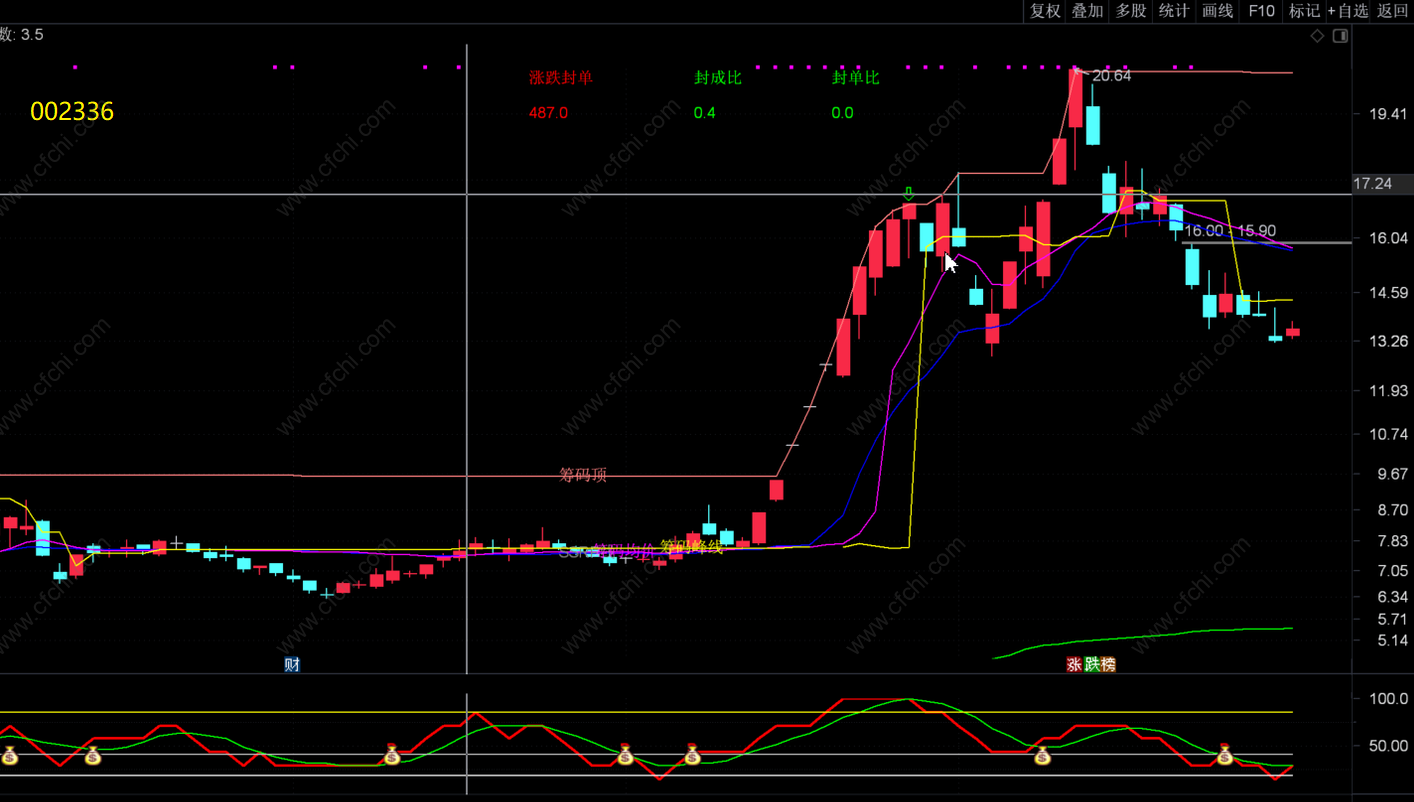
Task: Click the 13.26 price axis label
Action: tap(1389, 341)
